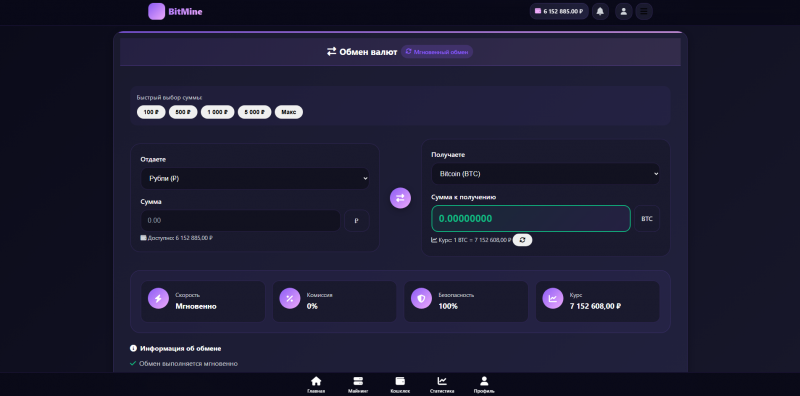Go to Главная in bottom navigation
The height and width of the screenshot is (396, 800).
coord(316,384)
